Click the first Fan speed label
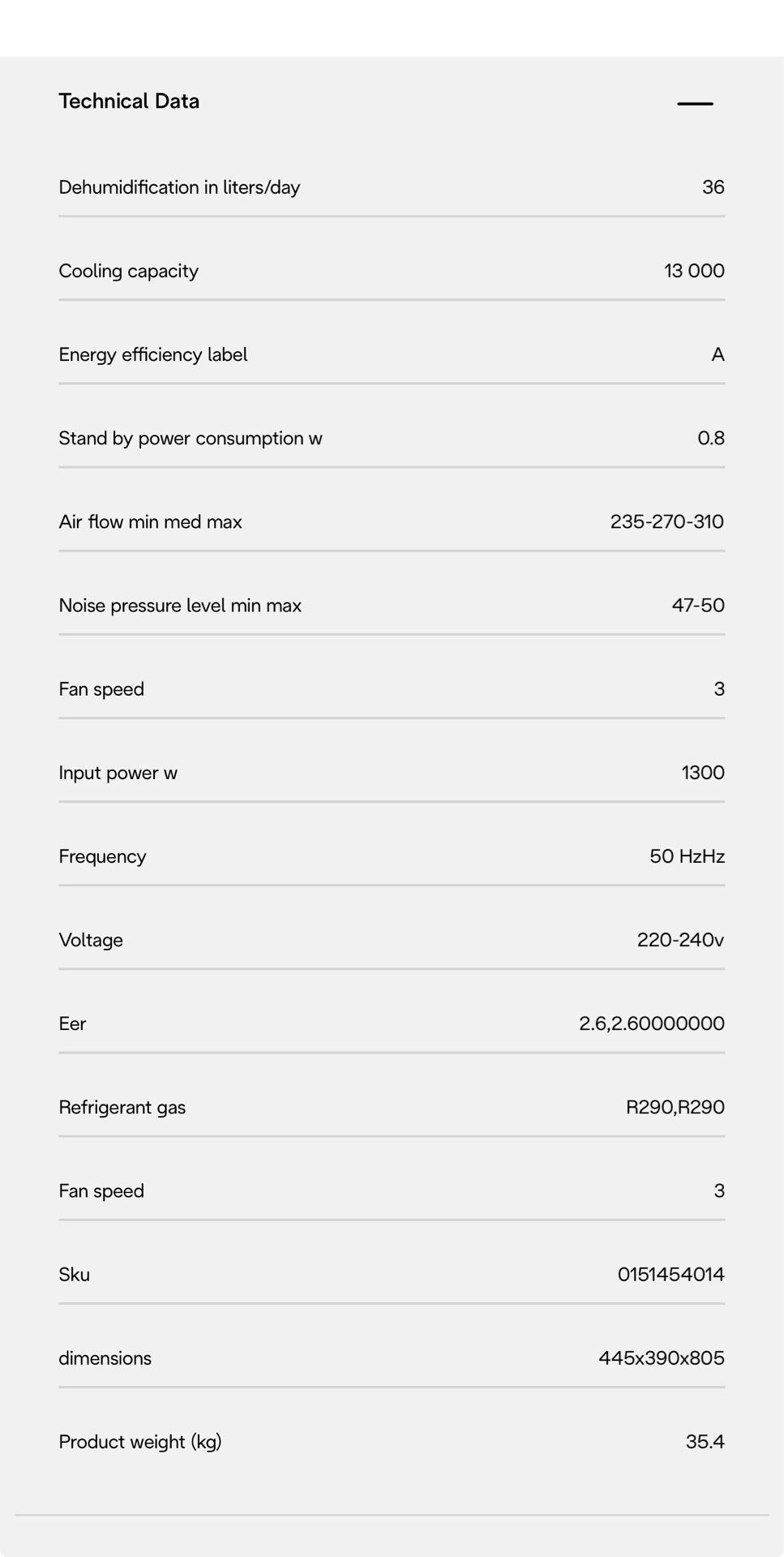The height and width of the screenshot is (1557, 784). pos(101,689)
